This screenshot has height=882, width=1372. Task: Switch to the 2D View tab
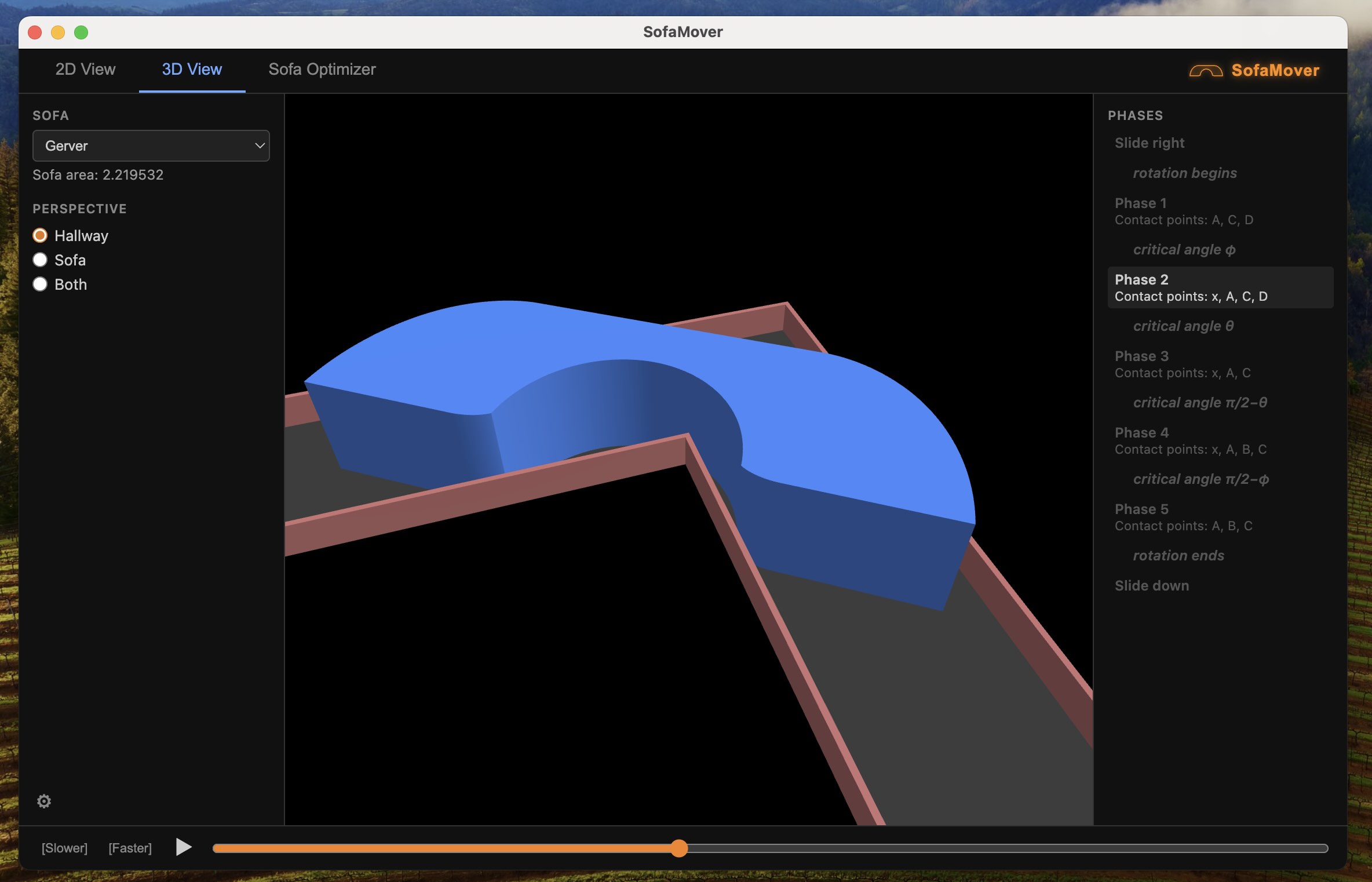(x=85, y=70)
